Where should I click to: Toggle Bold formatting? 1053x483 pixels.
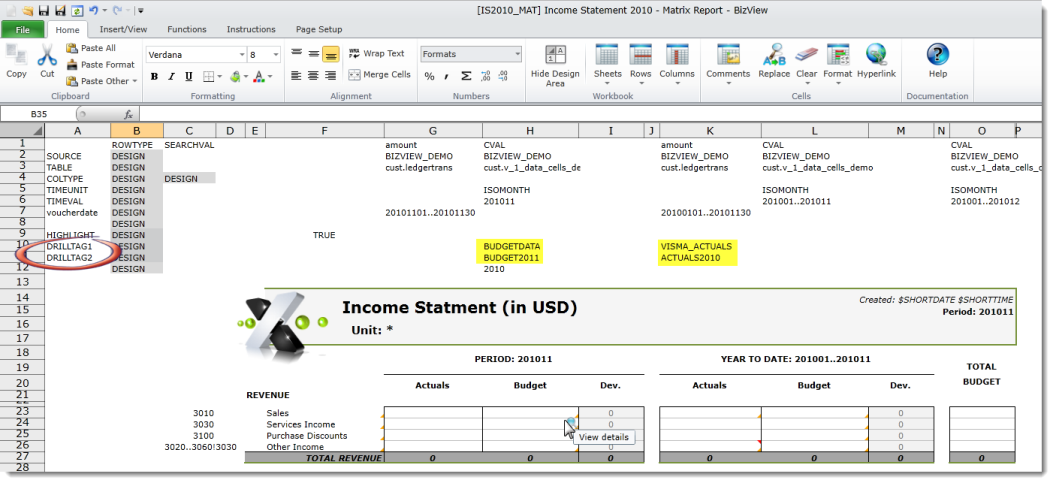click(x=154, y=77)
